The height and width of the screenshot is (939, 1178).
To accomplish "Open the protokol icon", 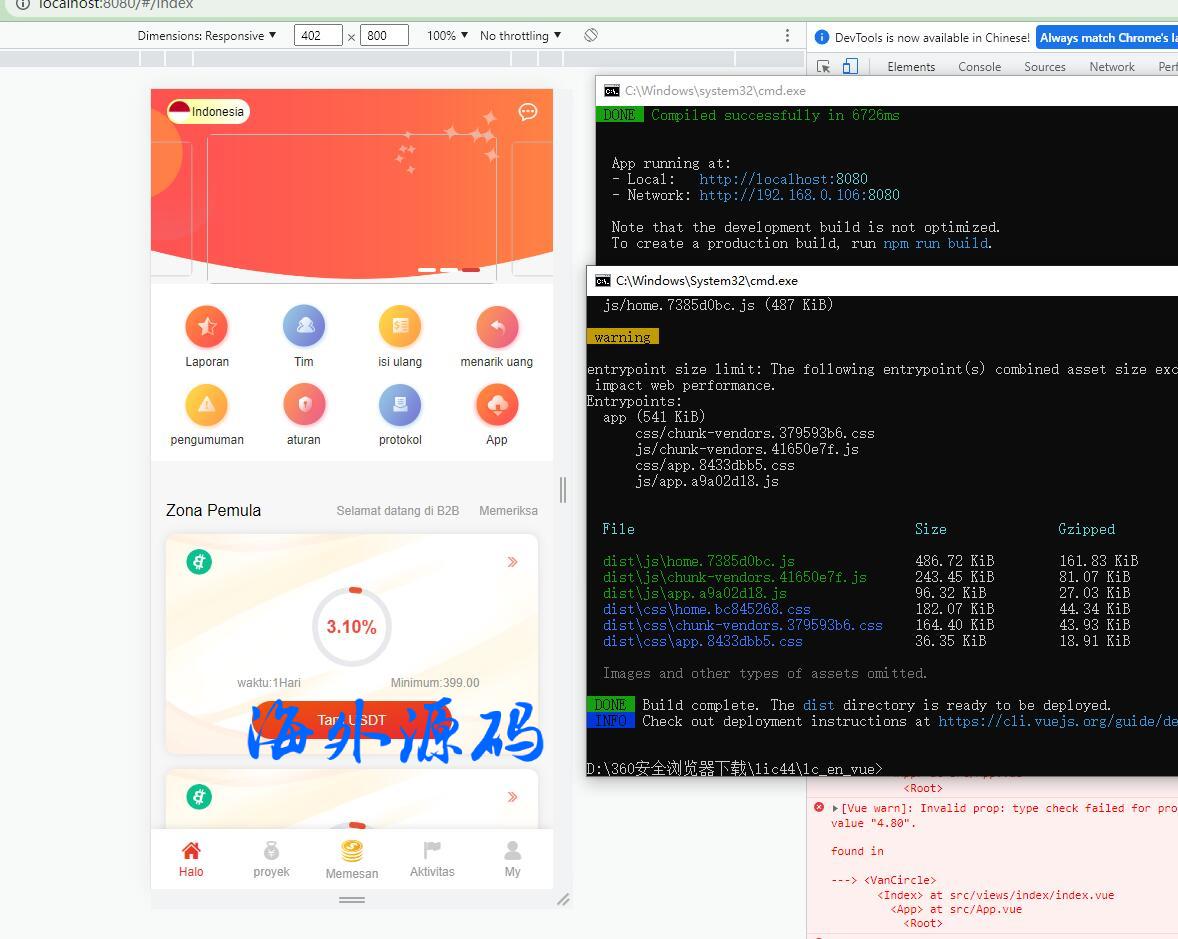I will click(x=400, y=405).
